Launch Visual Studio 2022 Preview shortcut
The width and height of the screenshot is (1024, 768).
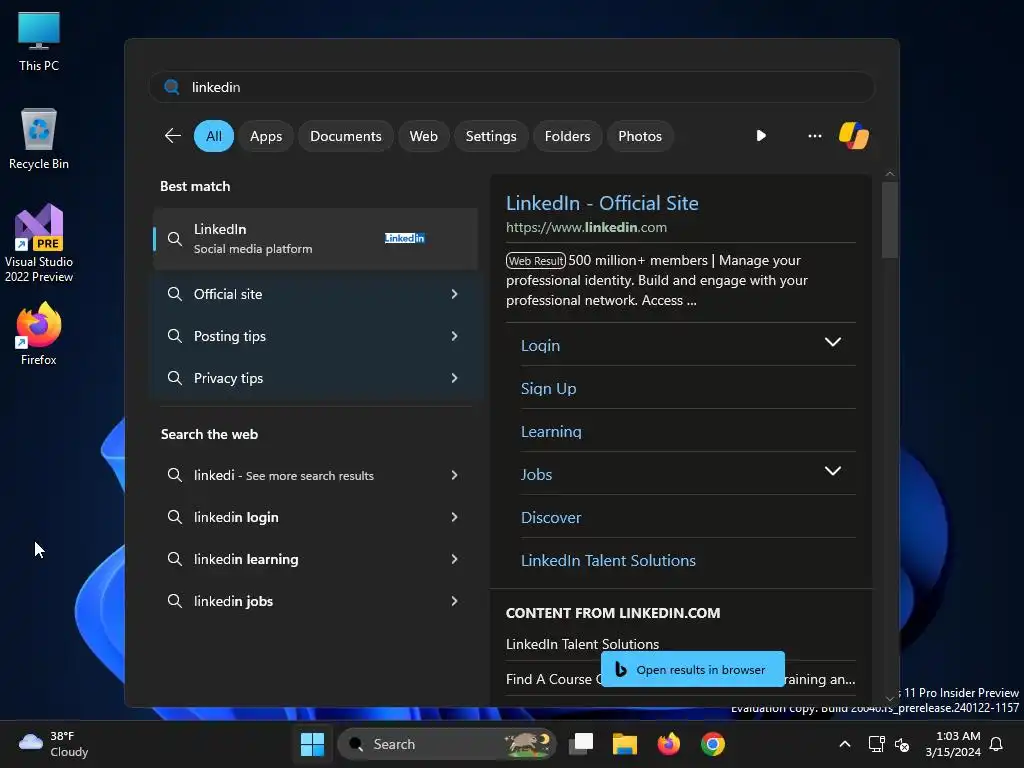tap(39, 242)
